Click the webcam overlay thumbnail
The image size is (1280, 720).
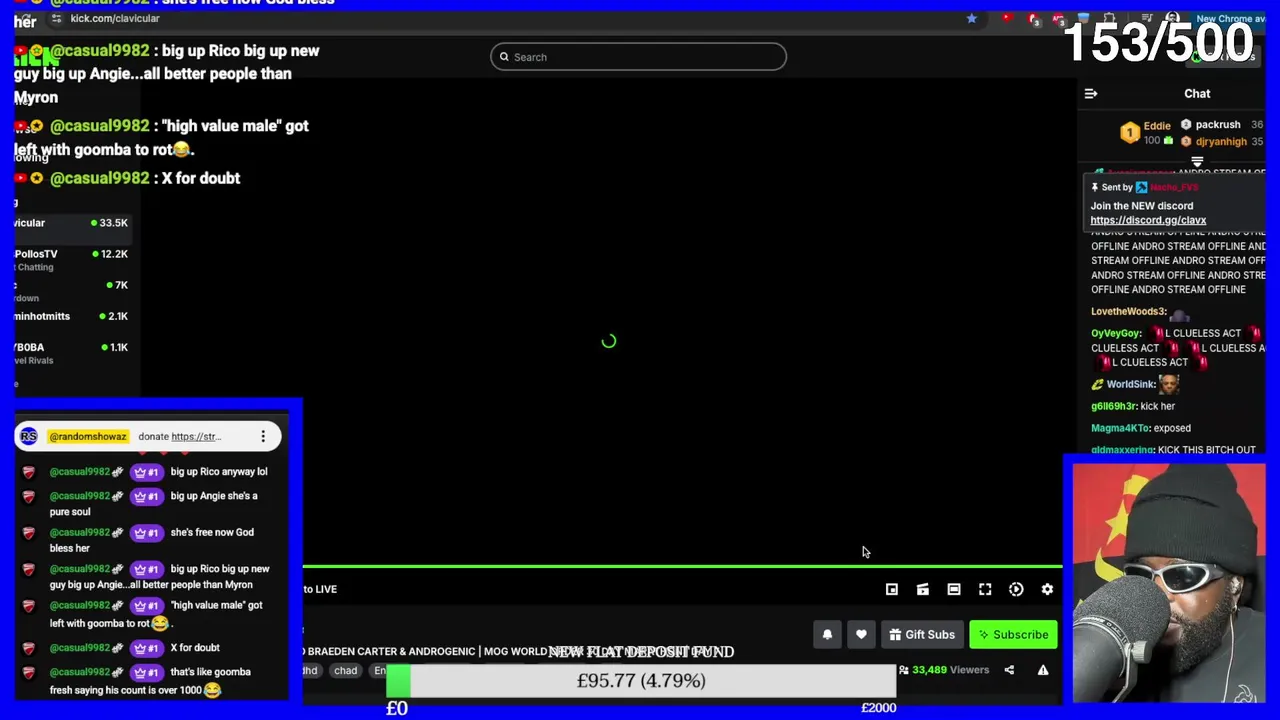pyautogui.click(x=1167, y=584)
